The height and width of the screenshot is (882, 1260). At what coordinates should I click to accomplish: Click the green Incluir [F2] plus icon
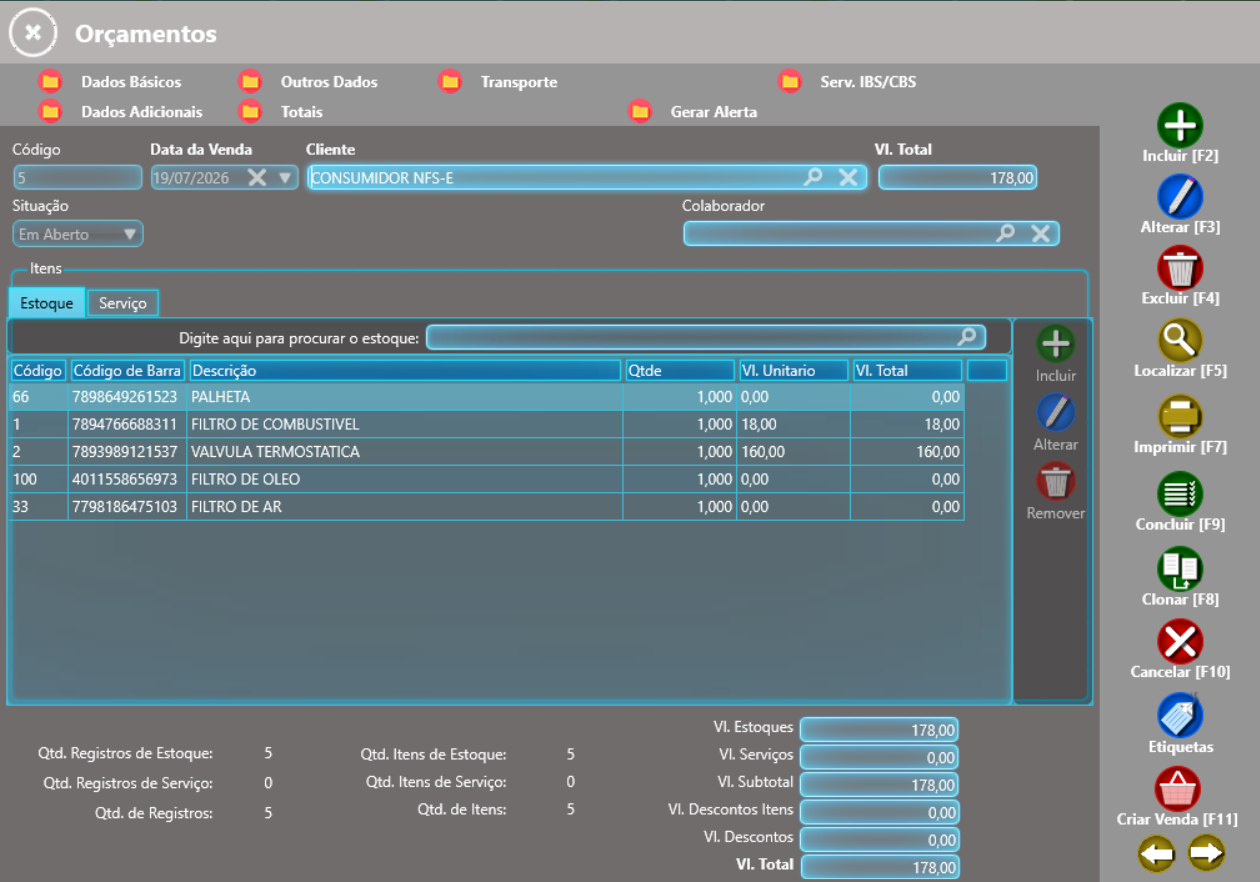click(1180, 126)
